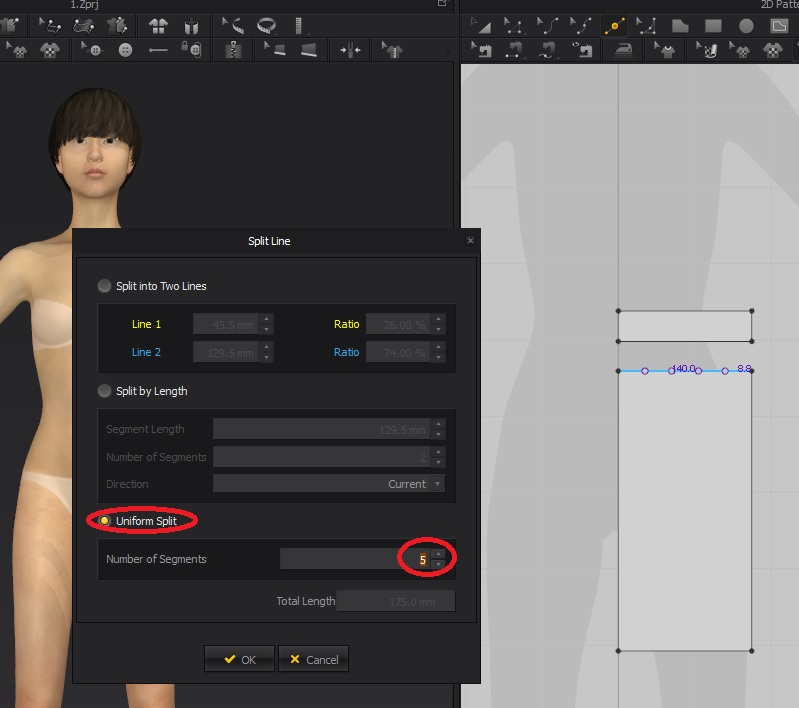Click the inward arrows clip tool
Viewport: 799px width, 708px height.
350,50
